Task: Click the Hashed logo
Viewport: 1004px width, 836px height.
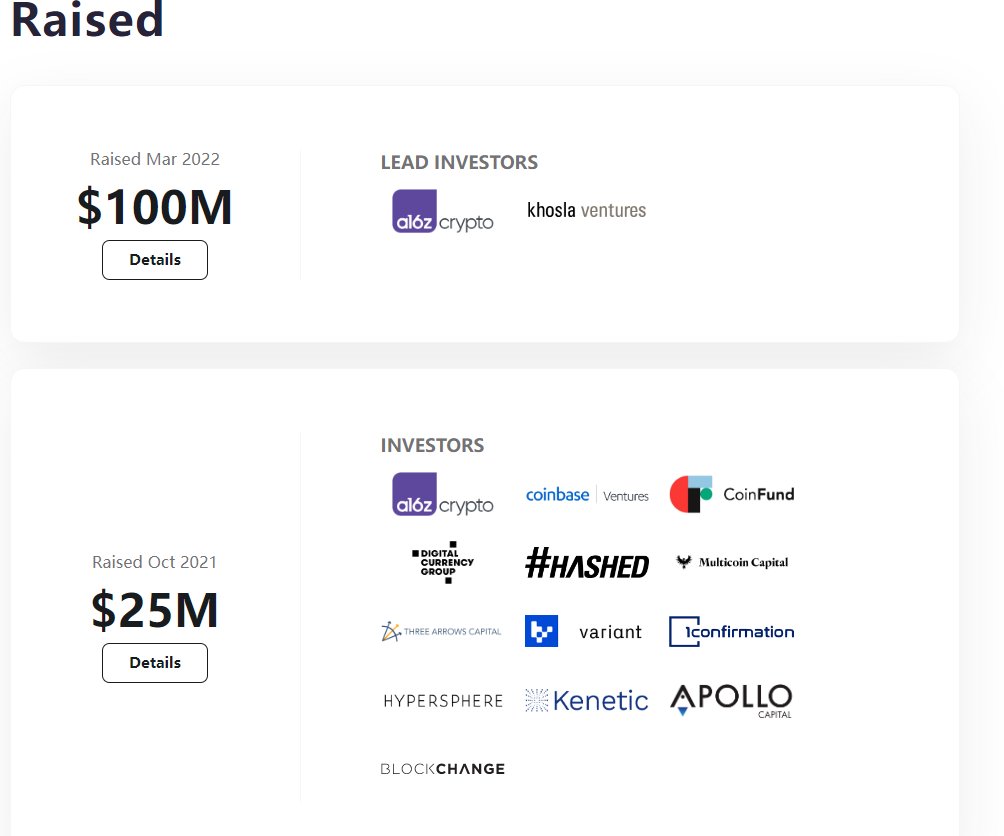Action: [x=587, y=563]
